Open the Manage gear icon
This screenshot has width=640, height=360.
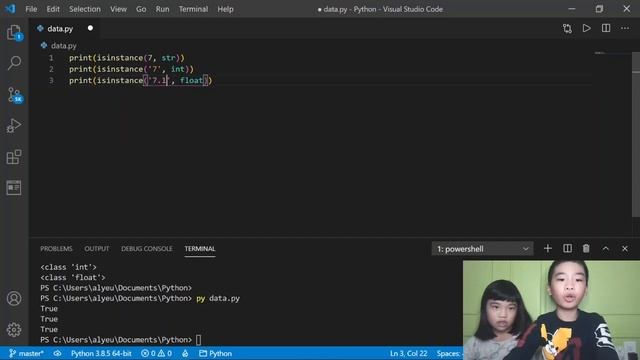(x=14, y=329)
